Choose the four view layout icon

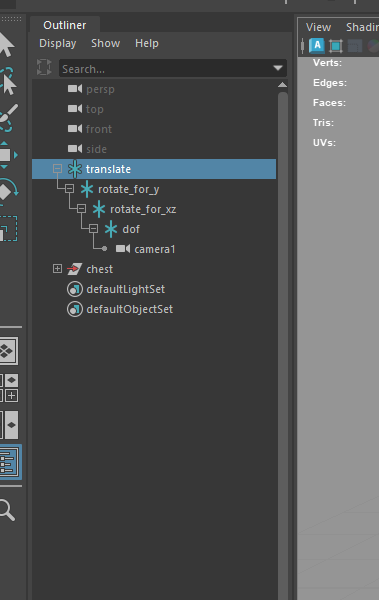[x=9, y=388]
